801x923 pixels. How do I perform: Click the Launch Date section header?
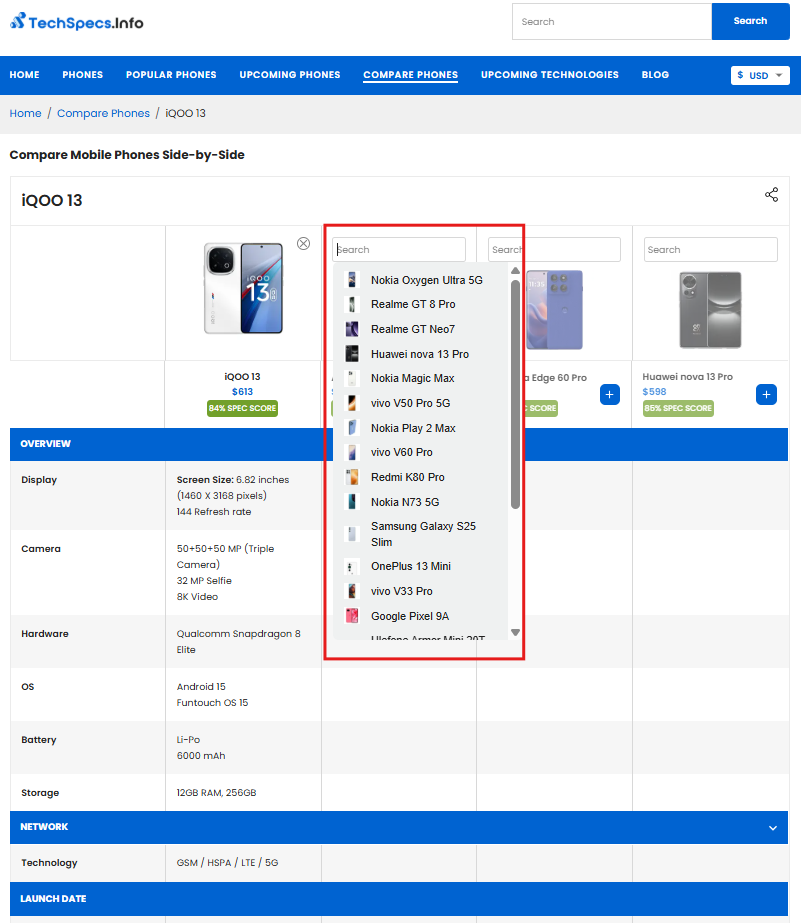(399, 899)
